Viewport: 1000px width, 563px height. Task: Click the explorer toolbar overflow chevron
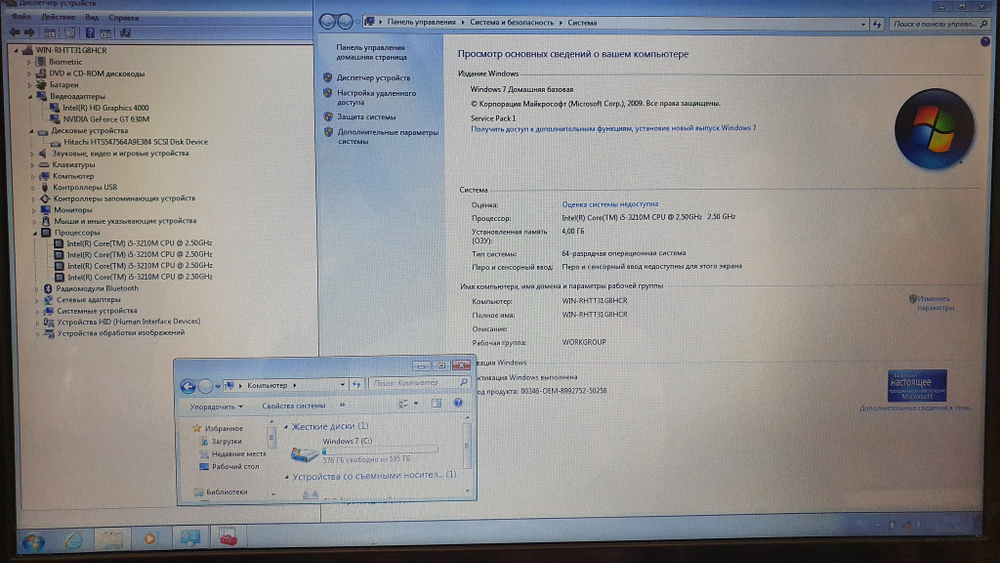tap(342, 405)
